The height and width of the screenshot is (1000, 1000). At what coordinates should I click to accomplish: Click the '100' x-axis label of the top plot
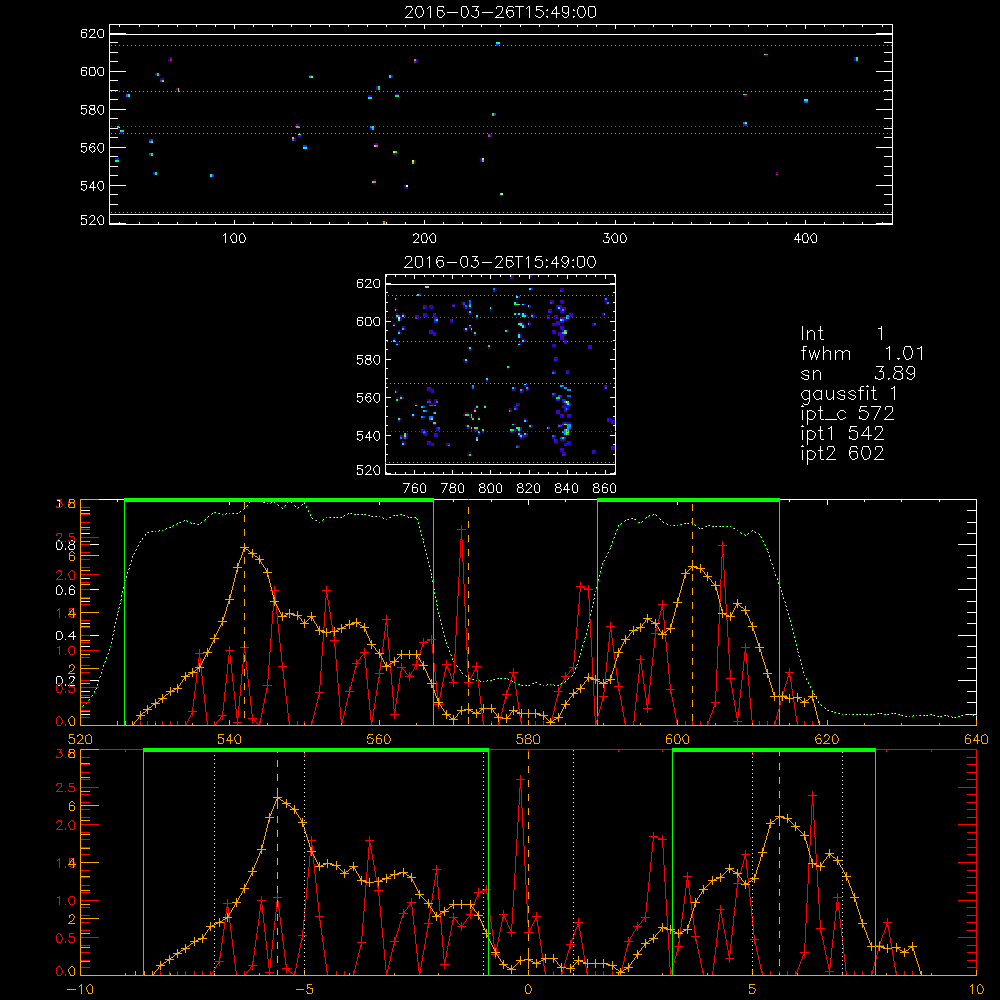[234, 239]
